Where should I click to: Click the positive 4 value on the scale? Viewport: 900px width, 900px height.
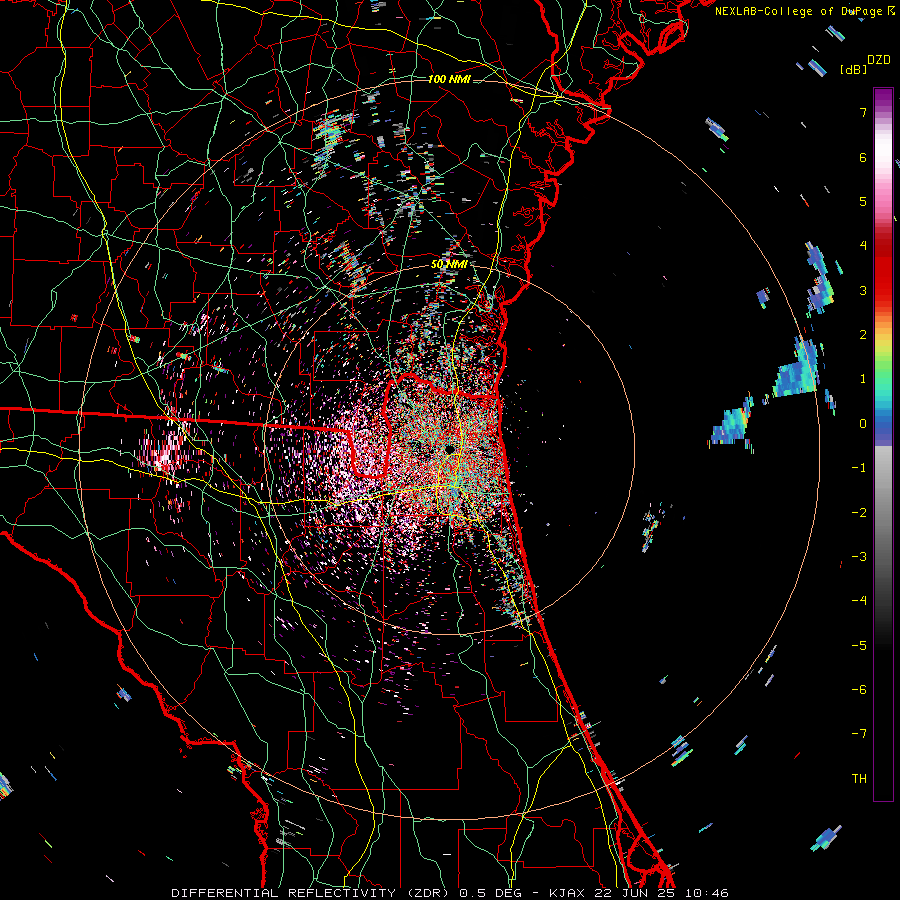click(863, 246)
